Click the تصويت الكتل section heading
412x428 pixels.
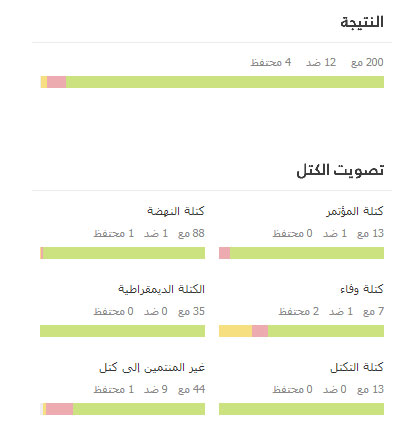(x=340, y=170)
